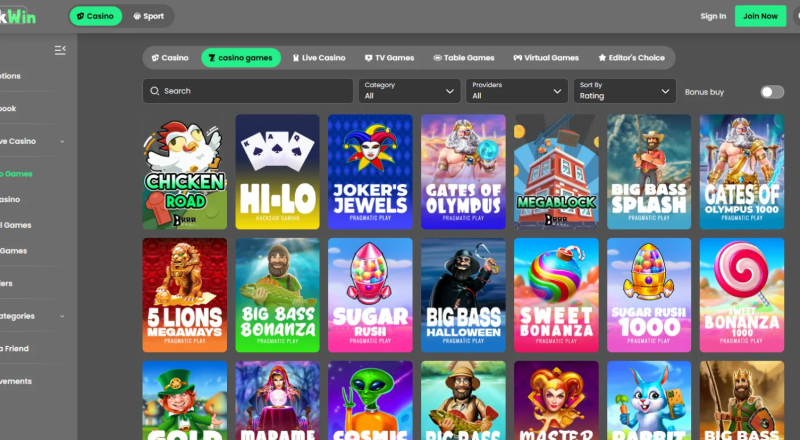Open Big Bass Splash game tile
This screenshot has height=440, width=800.
(649, 172)
